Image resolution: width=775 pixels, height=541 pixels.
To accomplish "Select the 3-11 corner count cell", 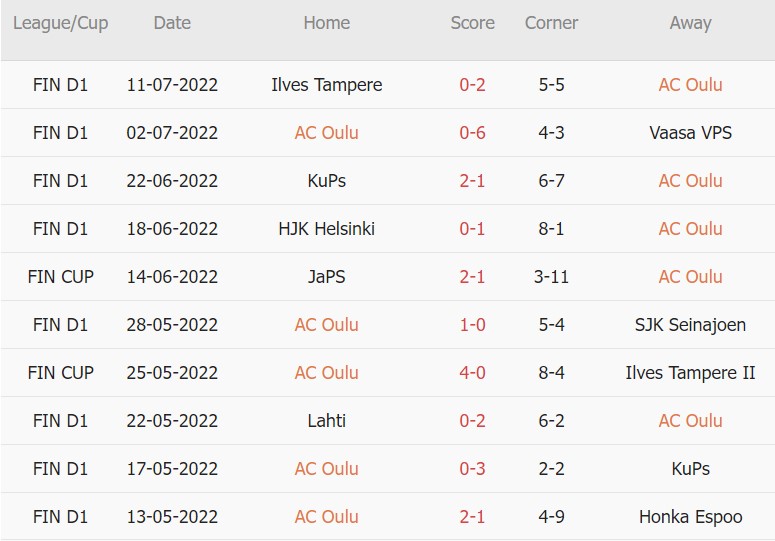I will 551,277.
